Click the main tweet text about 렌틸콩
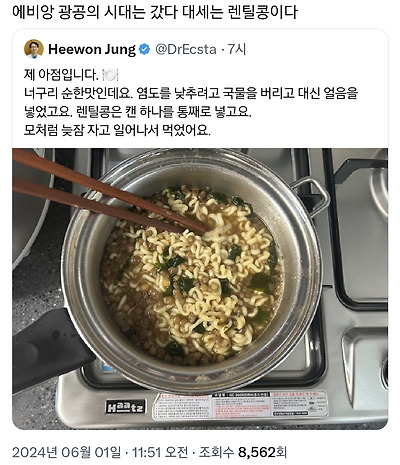Viewport: 400px width, 465px height. click(155, 12)
